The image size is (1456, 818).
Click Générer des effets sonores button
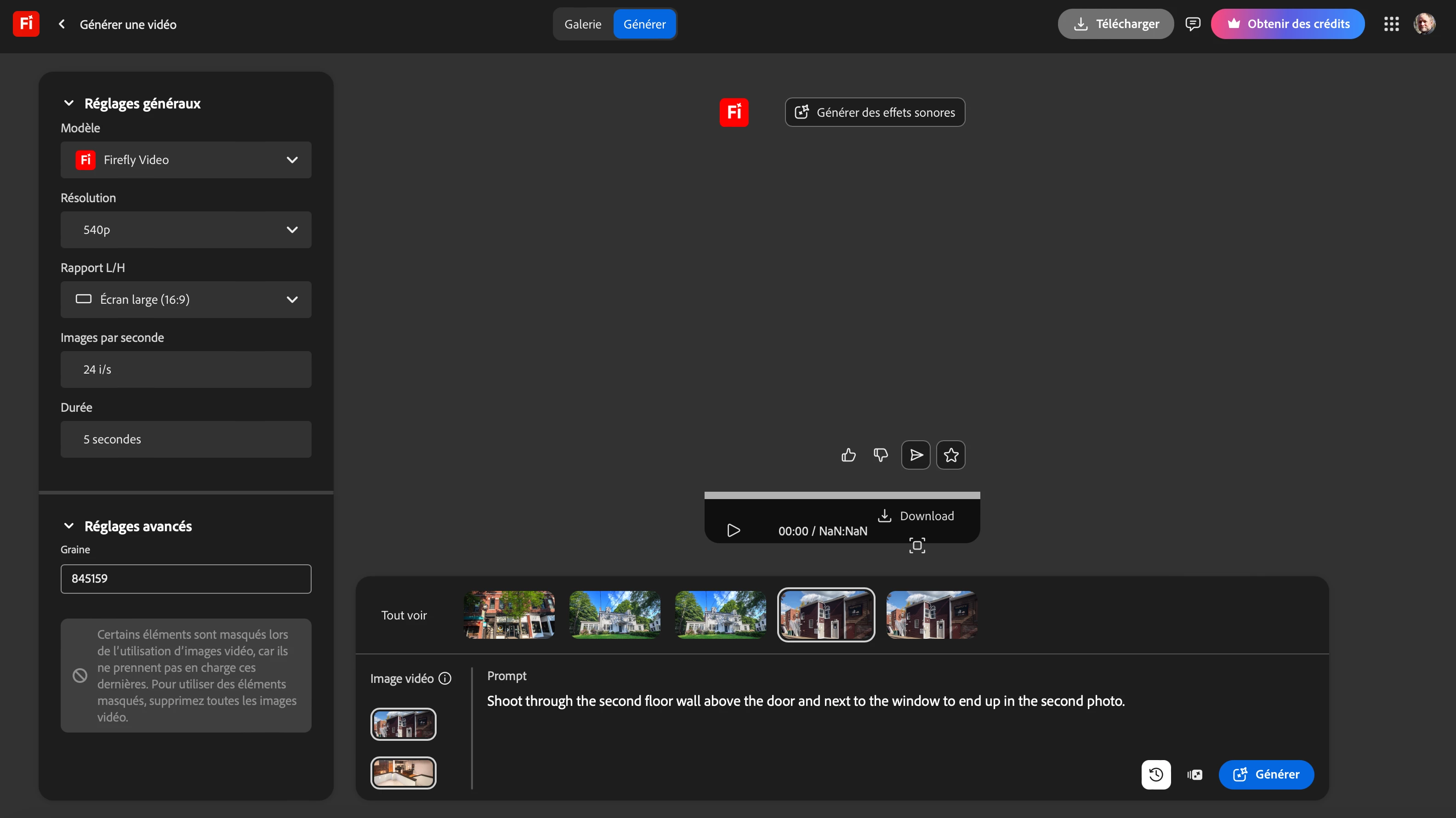click(875, 113)
